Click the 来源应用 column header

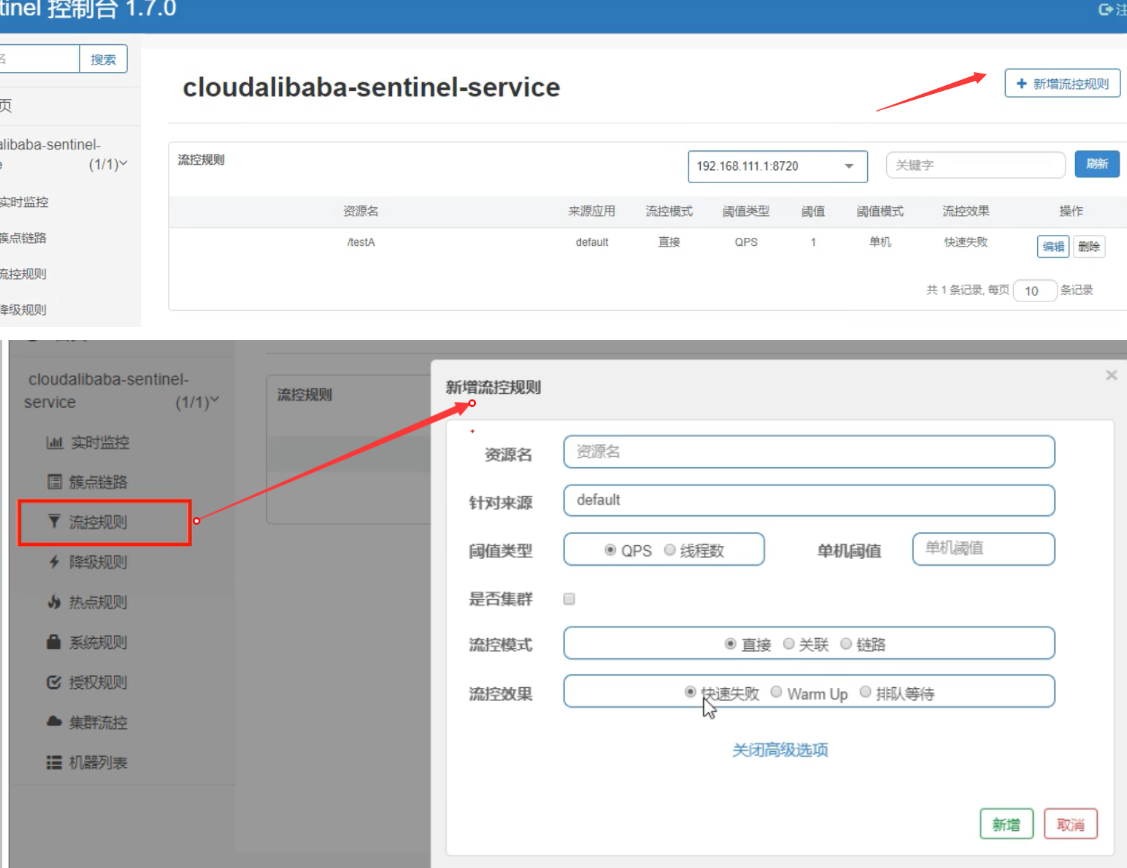(592, 211)
